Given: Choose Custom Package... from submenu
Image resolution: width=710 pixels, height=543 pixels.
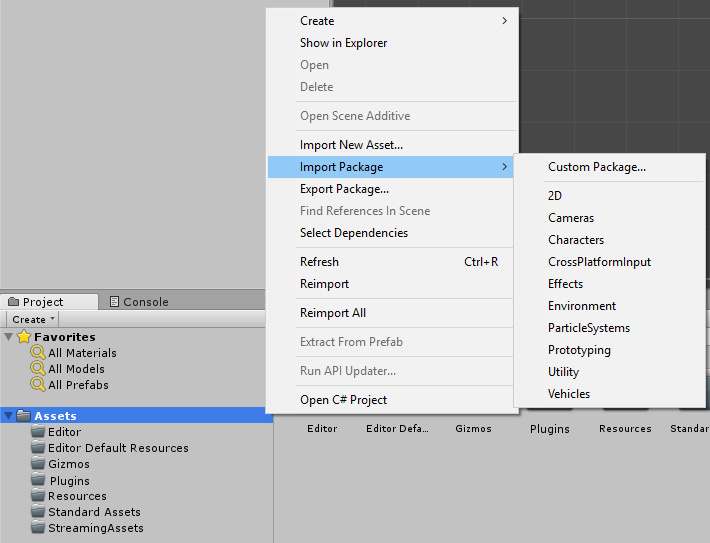Looking at the screenshot, I should pyautogui.click(x=596, y=167).
